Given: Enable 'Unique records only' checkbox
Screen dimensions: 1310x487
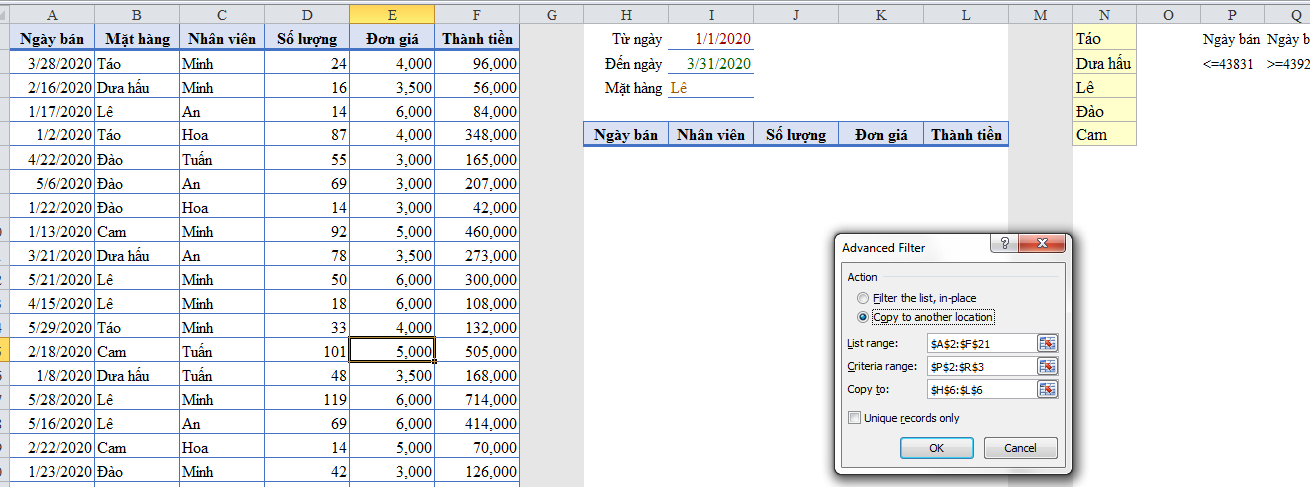Looking at the screenshot, I should tap(854, 418).
